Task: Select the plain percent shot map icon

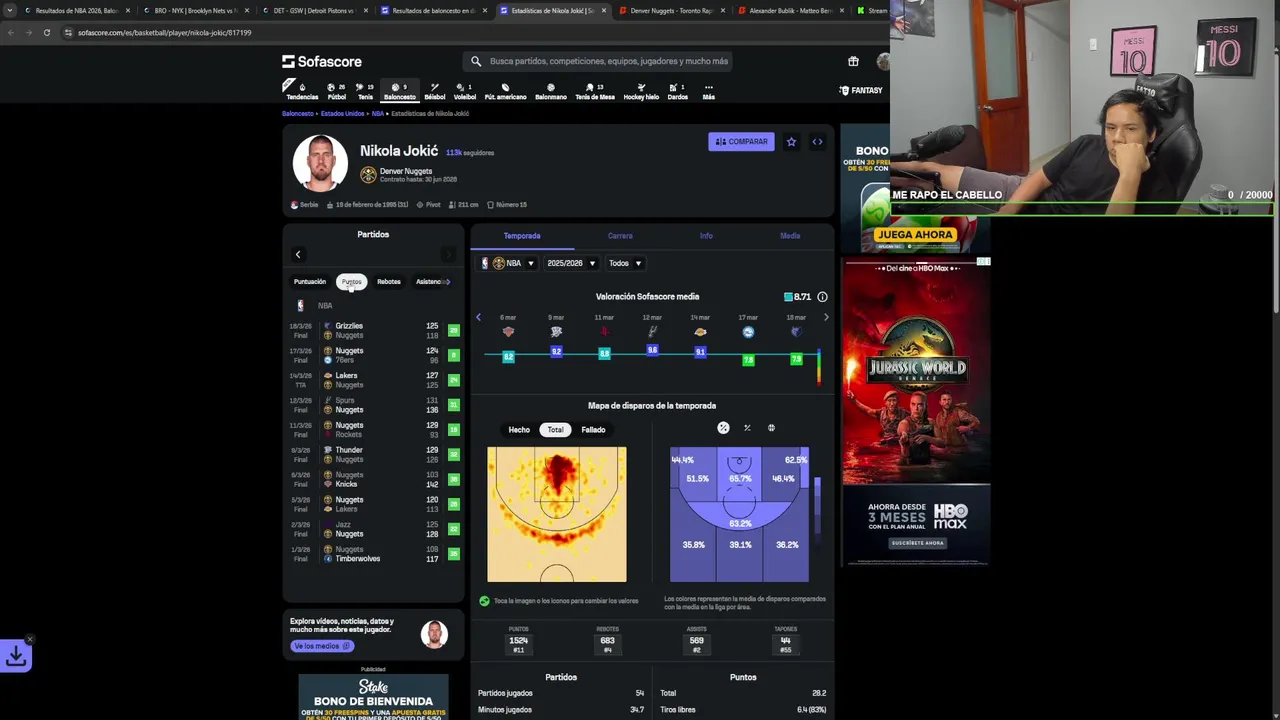Action: (x=747, y=428)
